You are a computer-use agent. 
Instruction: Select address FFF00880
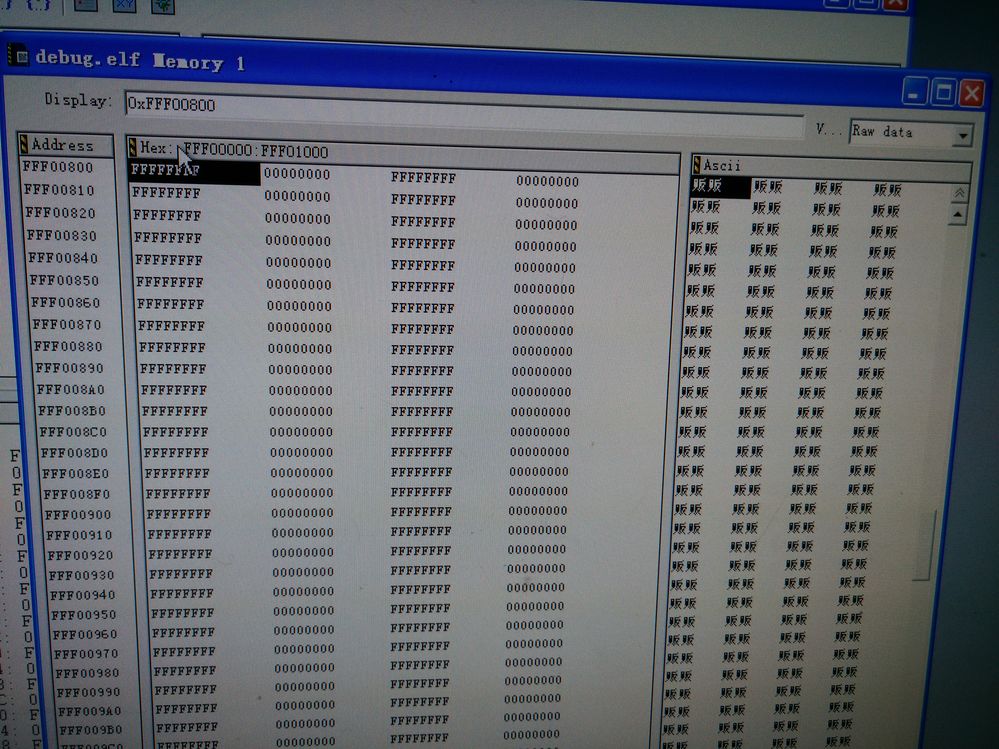tap(68, 347)
